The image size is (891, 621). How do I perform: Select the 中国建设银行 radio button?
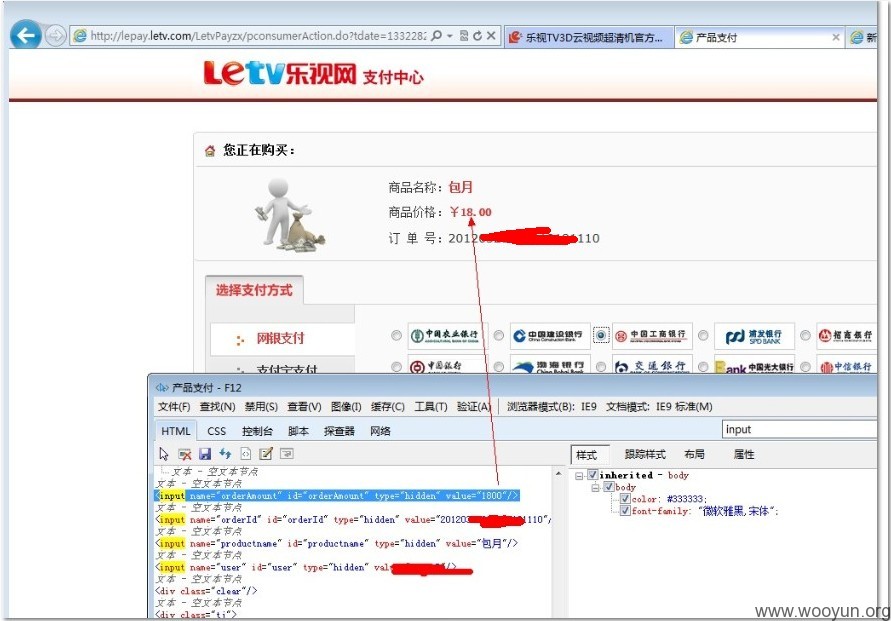coord(498,336)
